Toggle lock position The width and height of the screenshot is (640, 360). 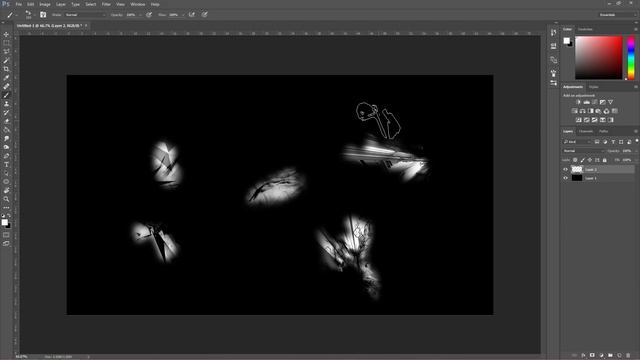(590, 160)
